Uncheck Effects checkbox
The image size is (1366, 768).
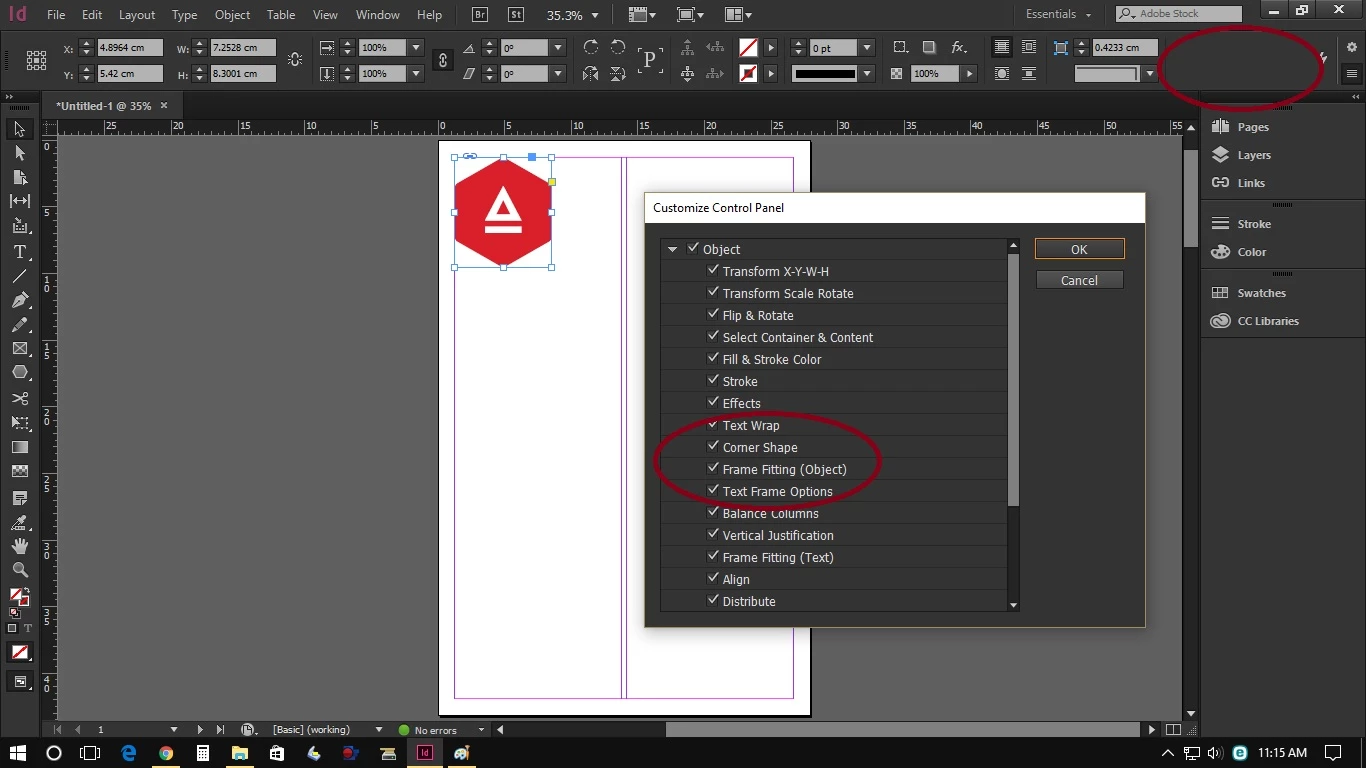713,402
